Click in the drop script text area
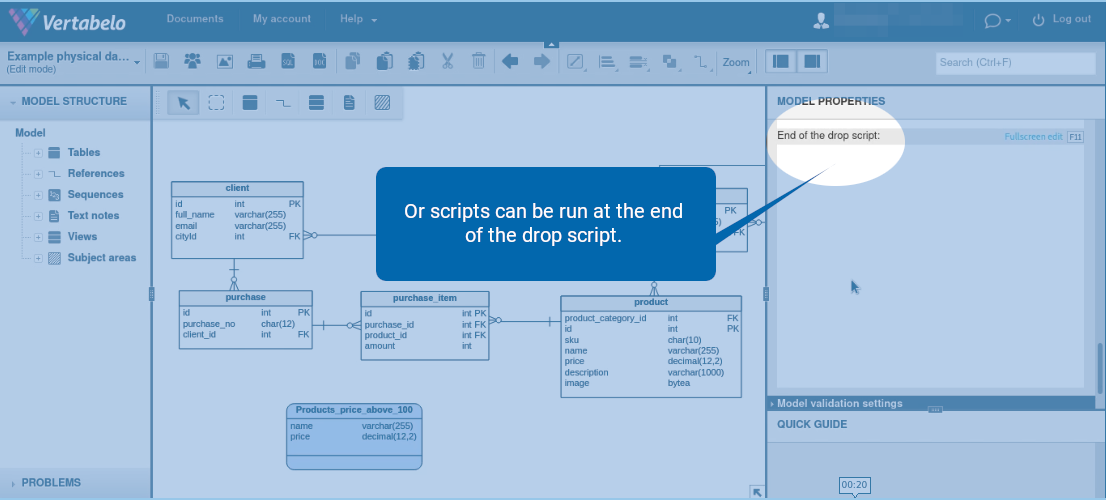This screenshot has height=500, width=1106. pyautogui.click(x=930, y=266)
